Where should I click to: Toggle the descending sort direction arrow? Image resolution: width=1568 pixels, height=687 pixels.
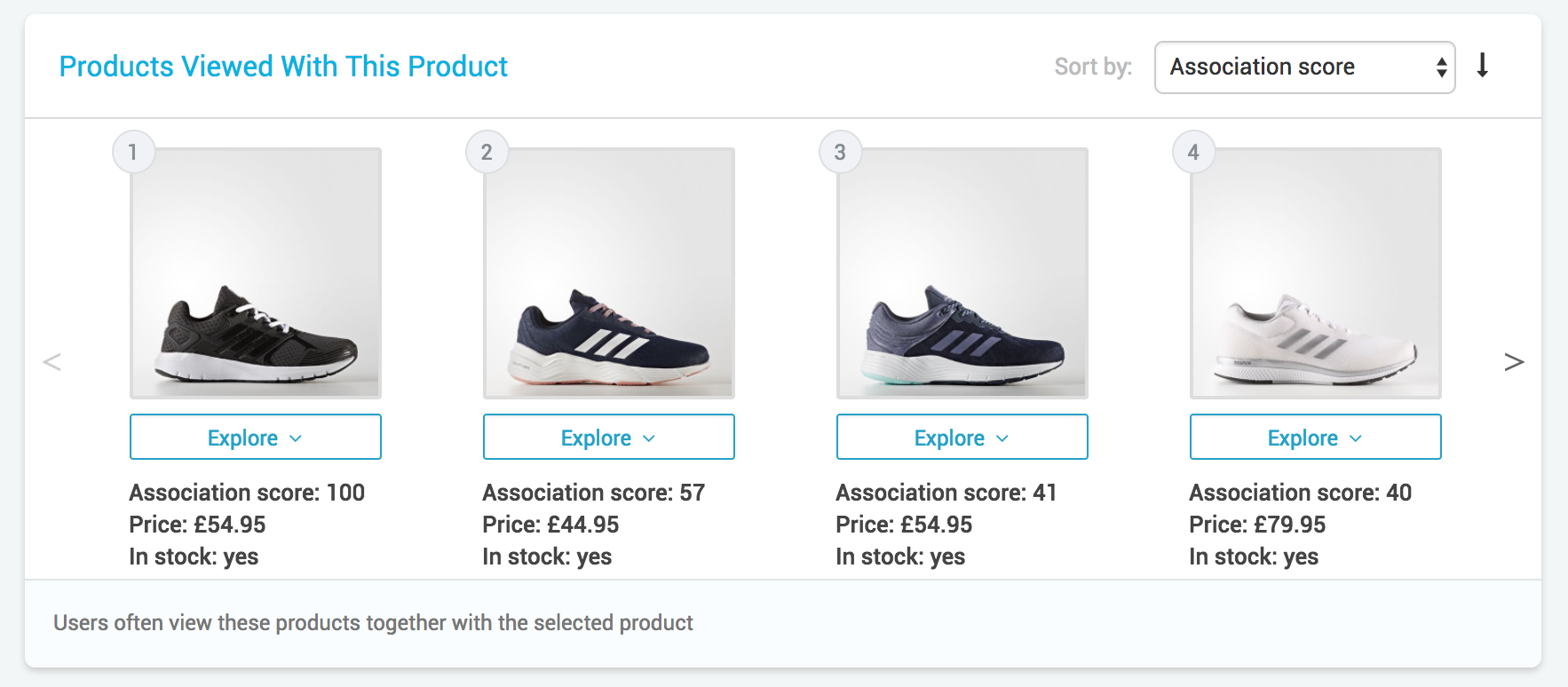pyautogui.click(x=1482, y=66)
